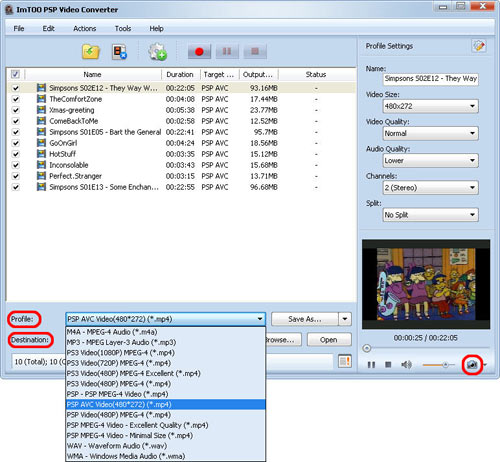Sort list by Duration column header
The image size is (500, 462).
pos(180,74)
